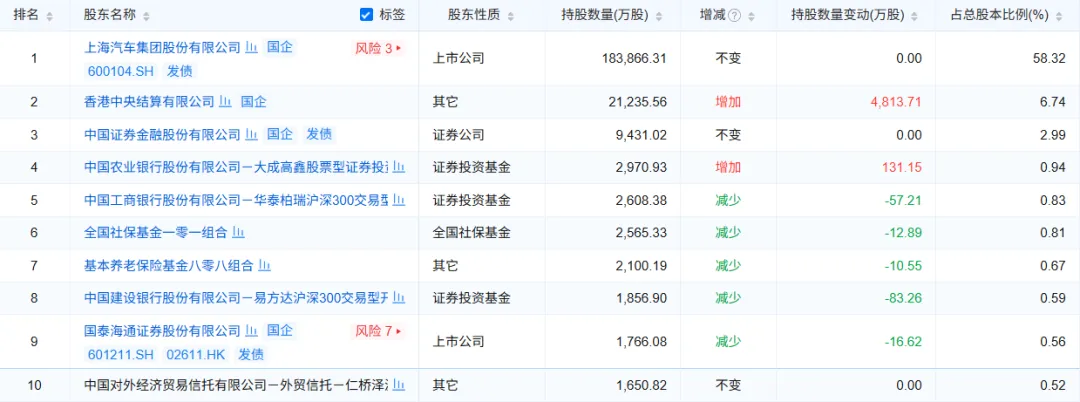The width and height of the screenshot is (1080, 402).
Task: Toggle the 标签 checkbox
Action: [366, 14]
